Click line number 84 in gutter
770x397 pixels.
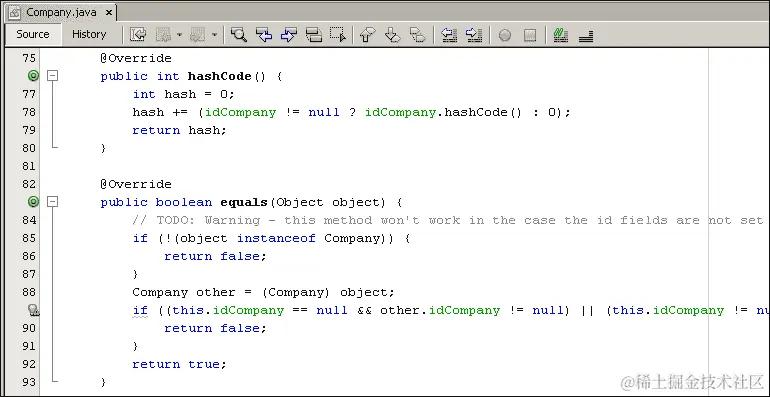[x=29, y=220]
